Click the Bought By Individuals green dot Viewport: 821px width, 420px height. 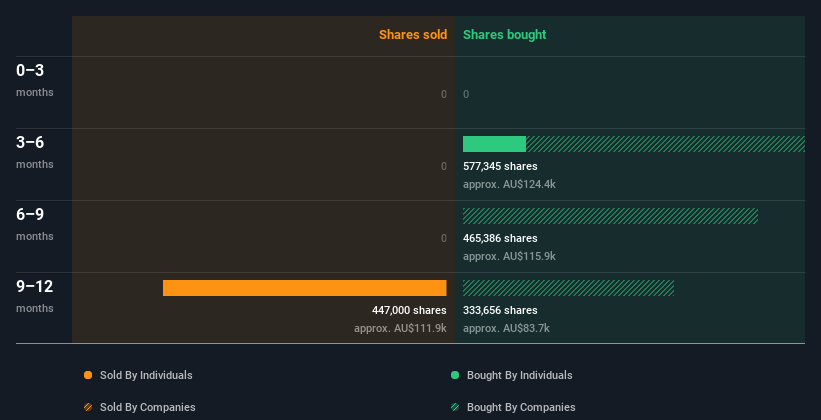point(455,375)
